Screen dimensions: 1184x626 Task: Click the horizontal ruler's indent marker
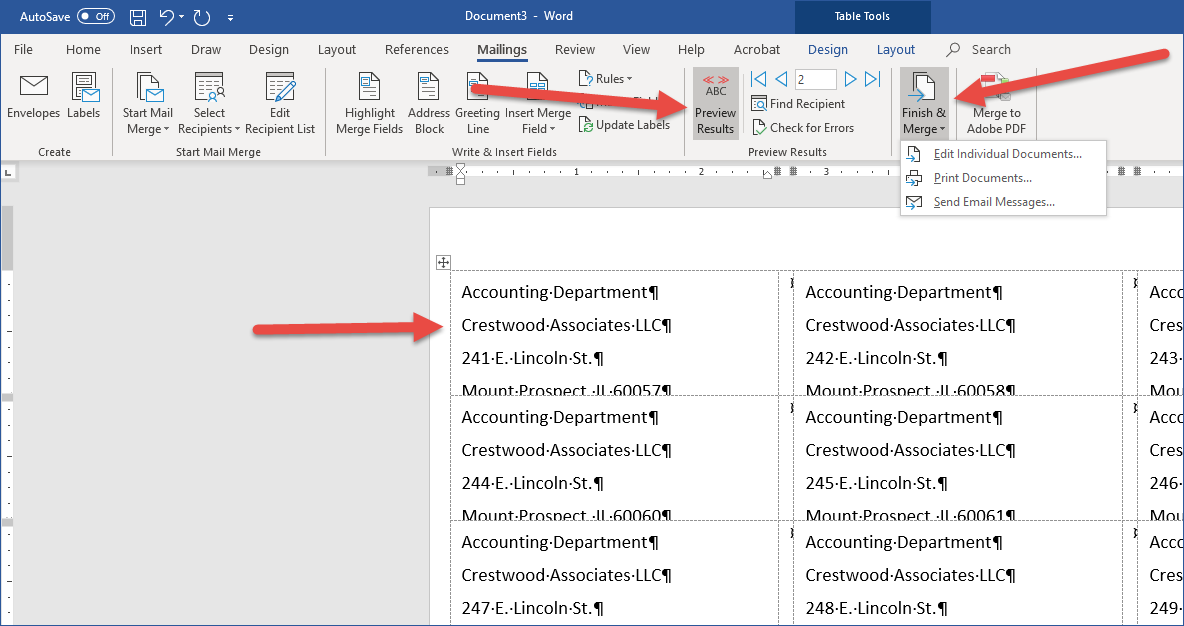pos(460,173)
